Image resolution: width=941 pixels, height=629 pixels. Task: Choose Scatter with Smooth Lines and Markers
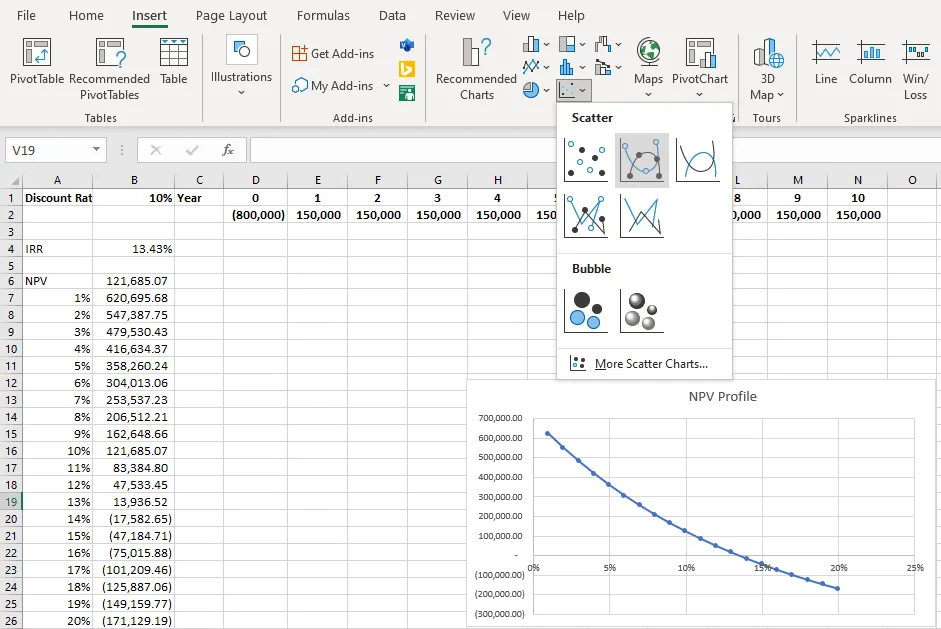641,159
